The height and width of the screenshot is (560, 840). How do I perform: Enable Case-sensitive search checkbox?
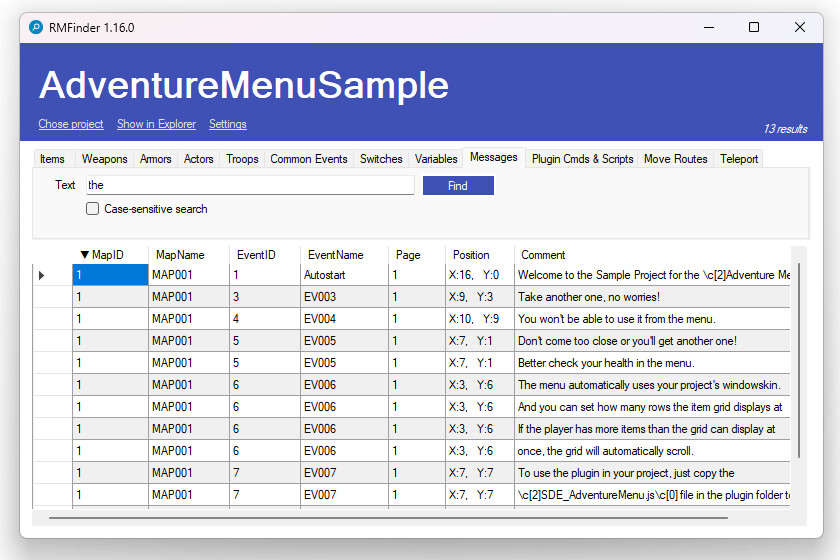coord(93,209)
